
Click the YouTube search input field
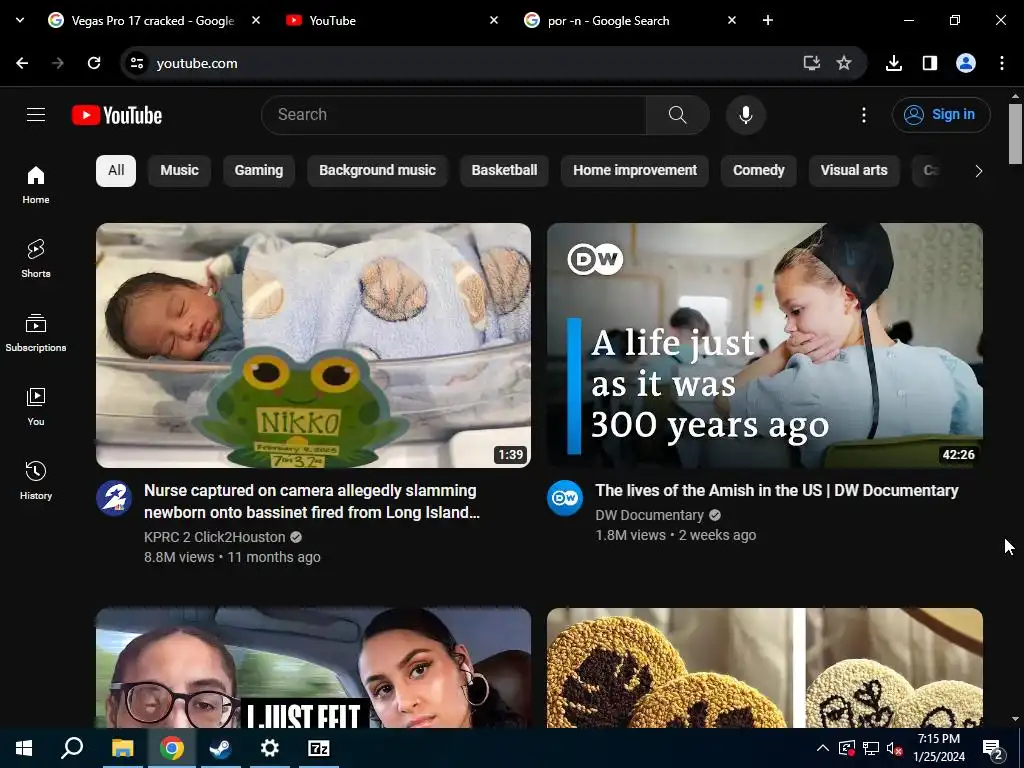(x=453, y=115)
